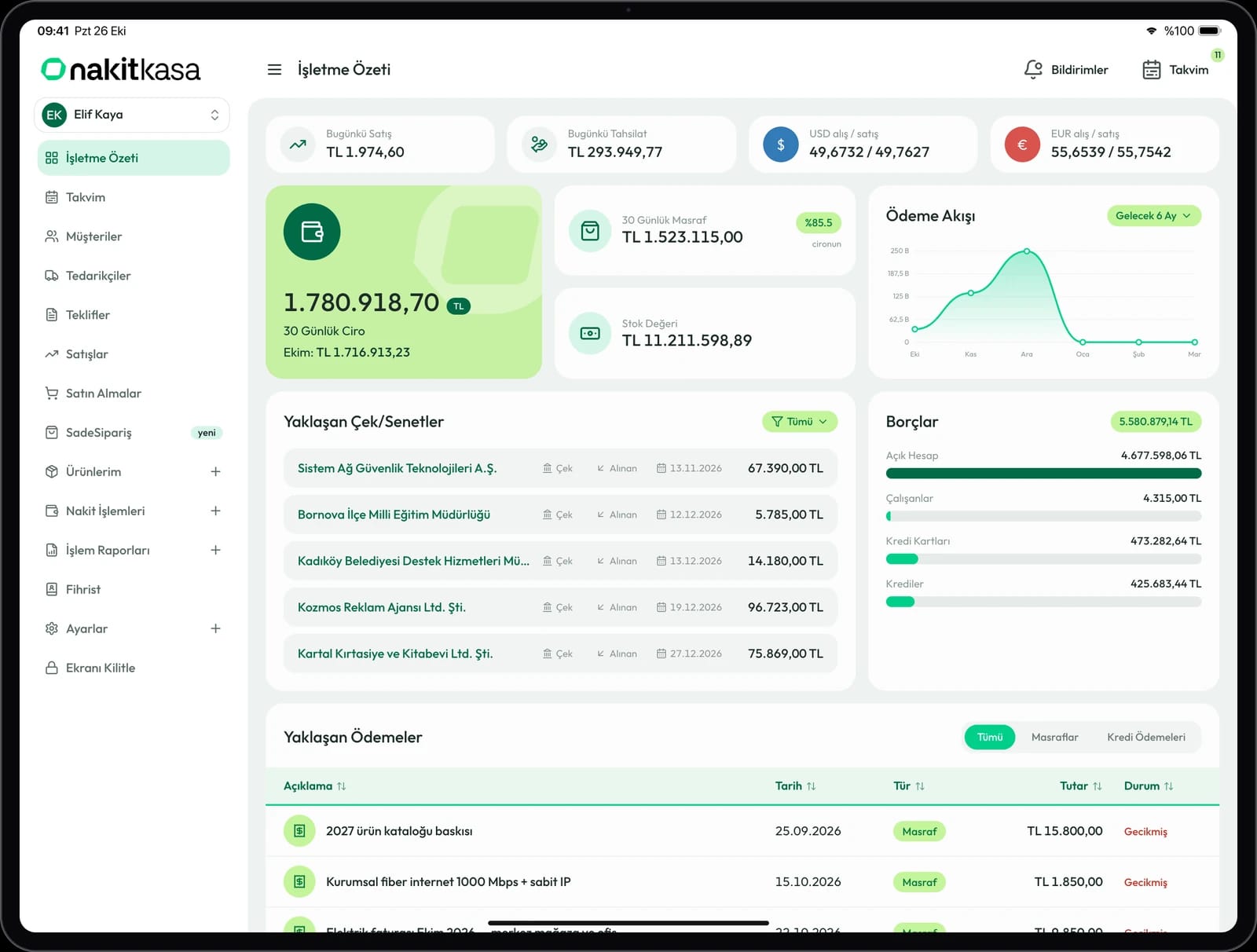Switch to the Kredi Ödemeleri tab
The width and height of the screenshot is (1257, 952).
(x=1146, y=737)
